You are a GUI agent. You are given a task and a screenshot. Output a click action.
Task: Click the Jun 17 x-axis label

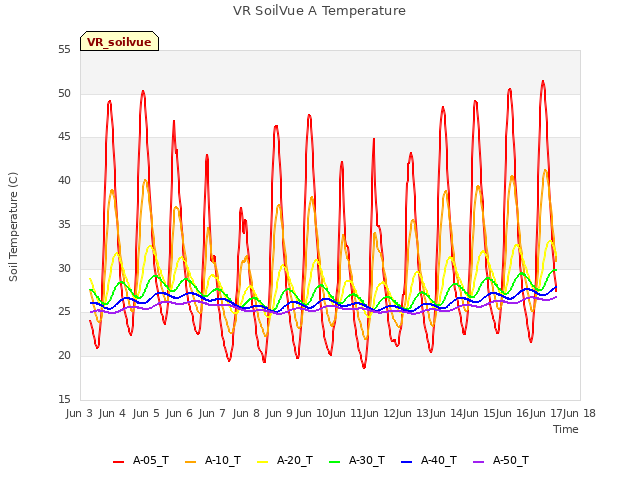(x=546, y=413)
